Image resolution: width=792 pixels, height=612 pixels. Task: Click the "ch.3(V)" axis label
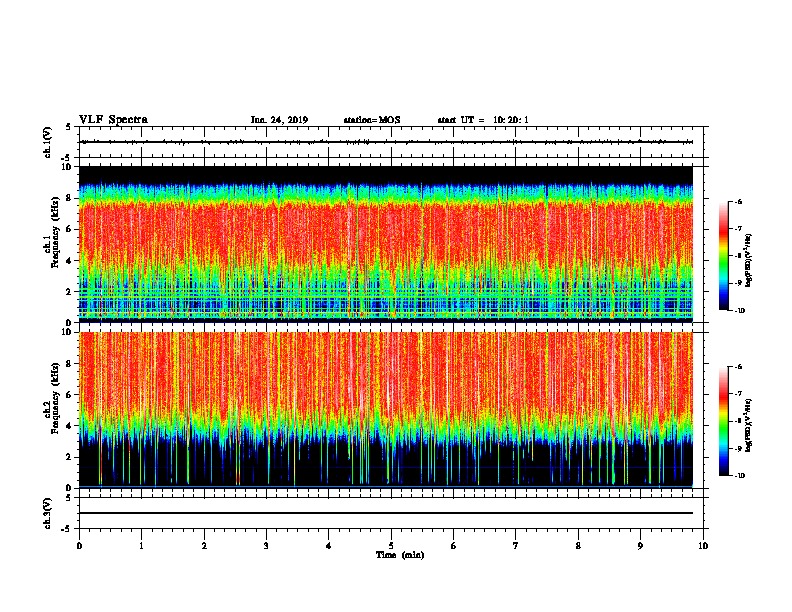point(48,513)
